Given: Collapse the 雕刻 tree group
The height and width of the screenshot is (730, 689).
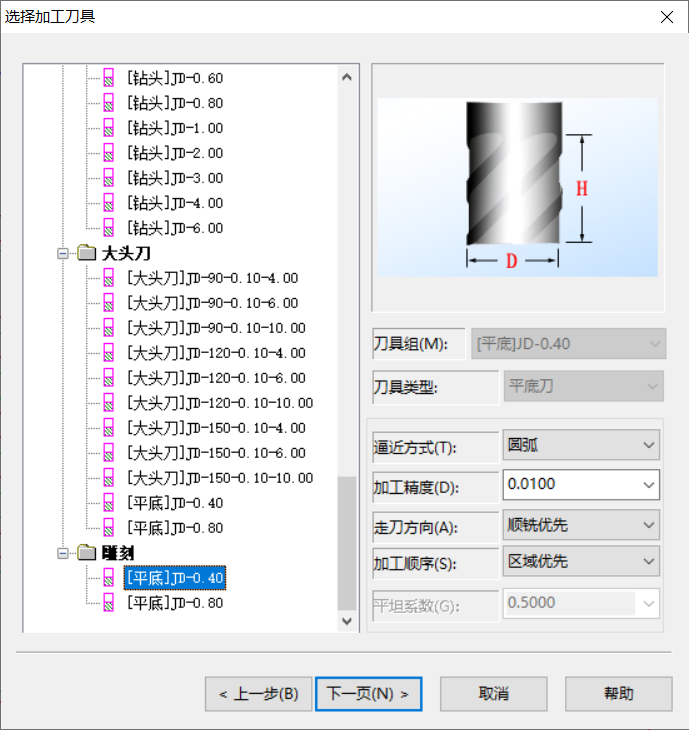Looking at the screenshot, I should pyautogui.click(x=62, y=554).
